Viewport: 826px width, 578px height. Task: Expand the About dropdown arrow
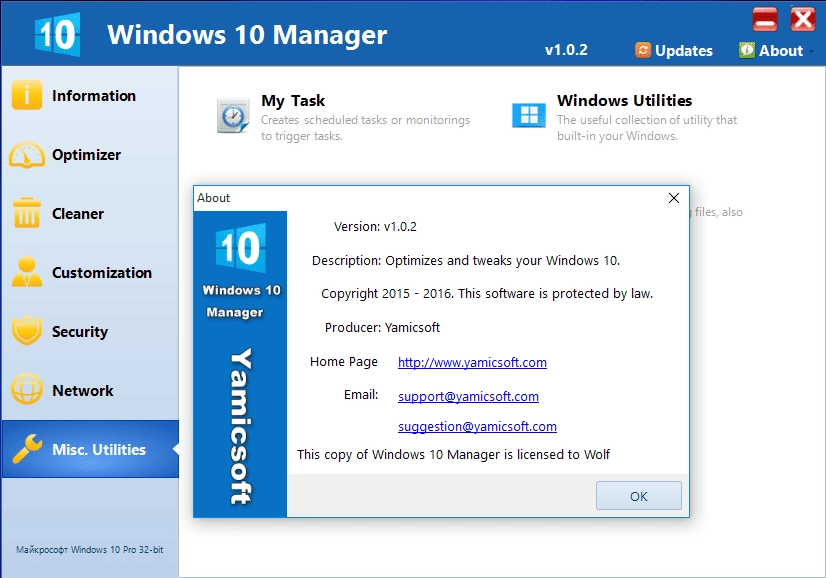tap(811, 51)
